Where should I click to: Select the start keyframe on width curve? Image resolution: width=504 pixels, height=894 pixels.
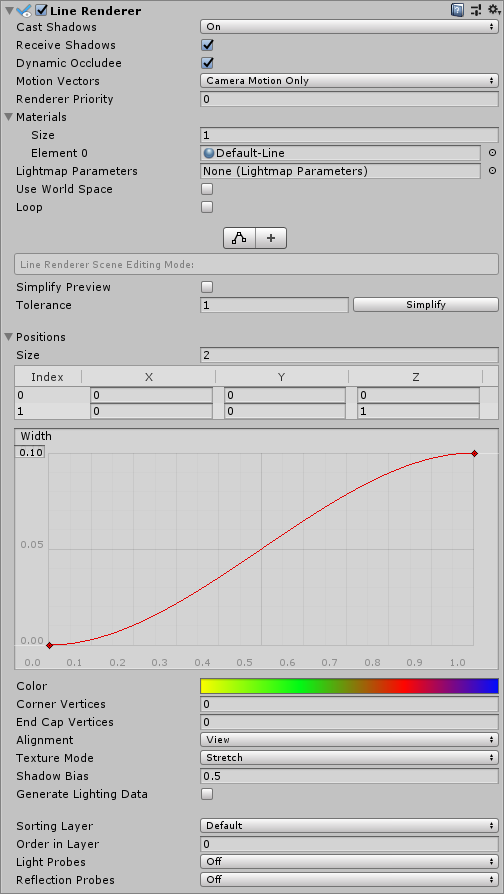click(x=50, y=645)
